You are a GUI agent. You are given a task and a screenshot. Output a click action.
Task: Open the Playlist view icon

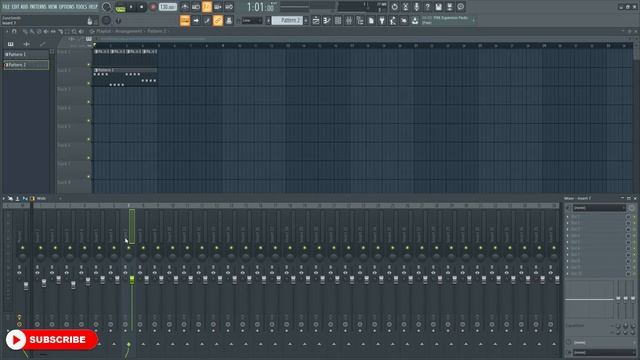[316, 20]
